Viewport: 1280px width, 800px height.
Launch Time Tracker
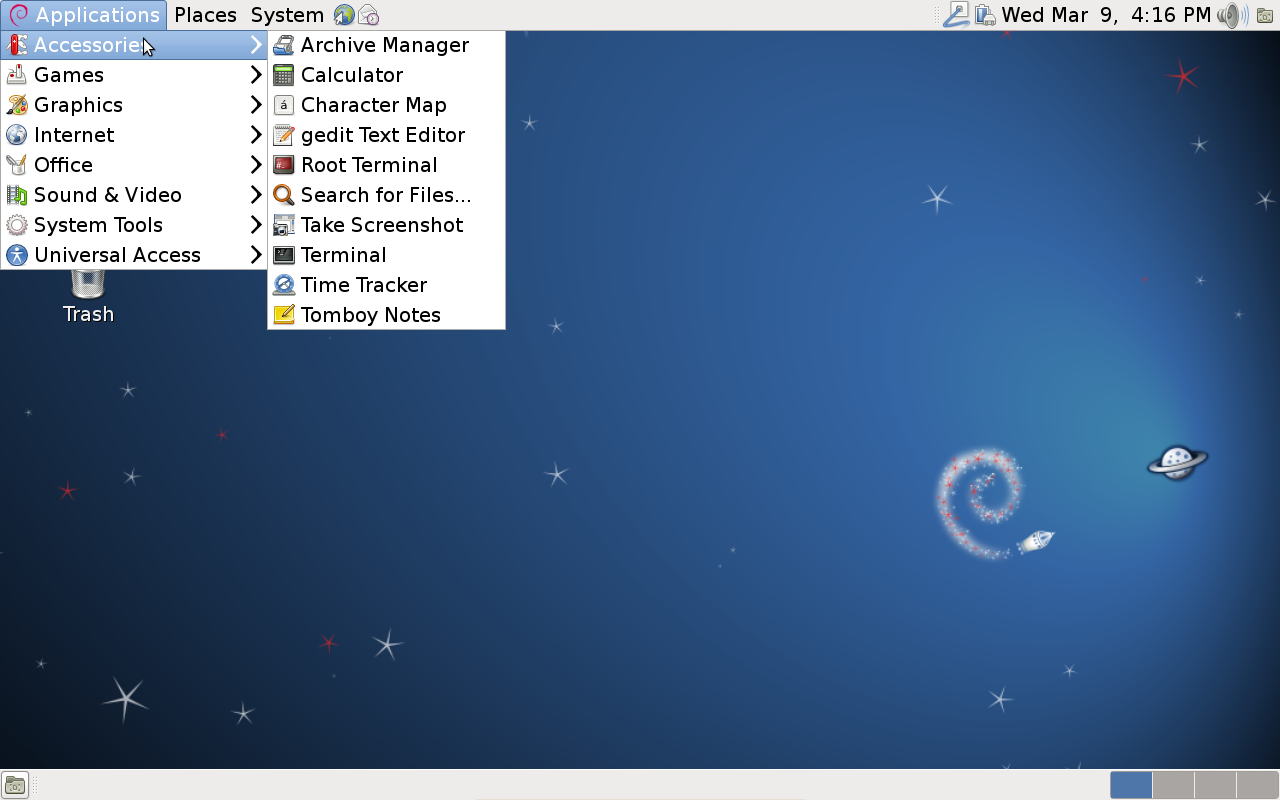tap(386, 285)
